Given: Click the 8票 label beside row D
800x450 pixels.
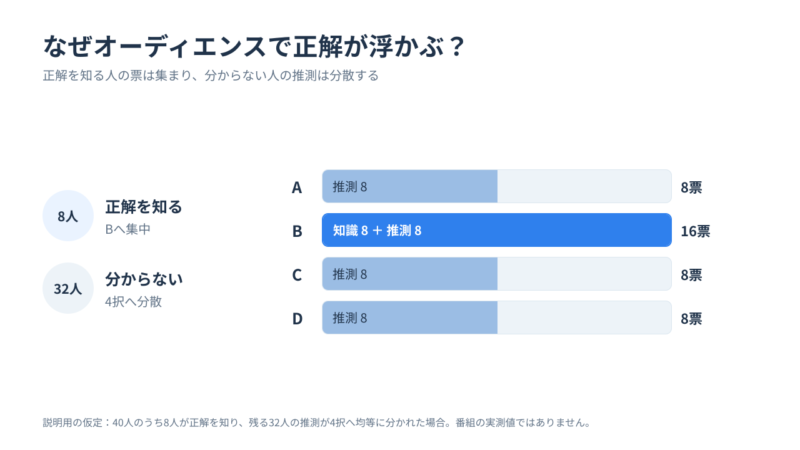Looking at the screenshot, I should point(691,319).
